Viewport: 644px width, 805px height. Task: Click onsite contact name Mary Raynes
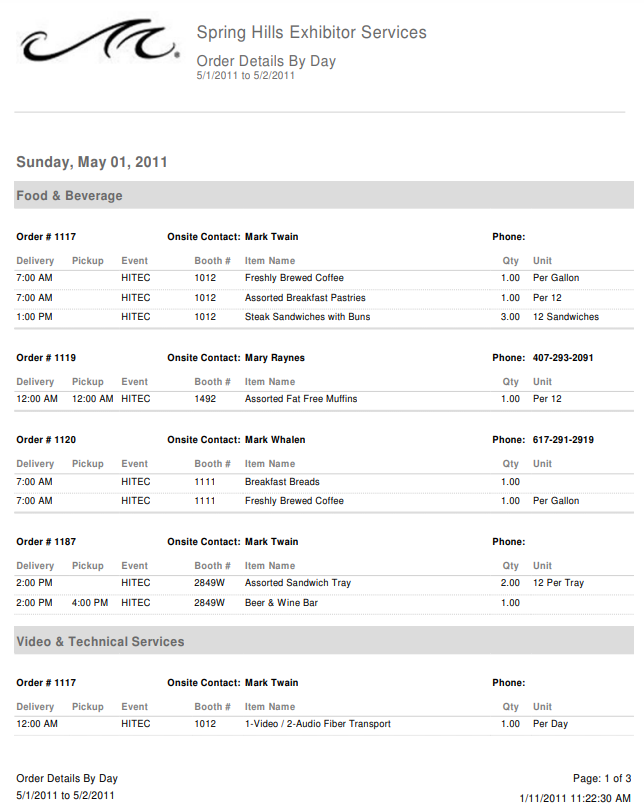pos(275,358)
